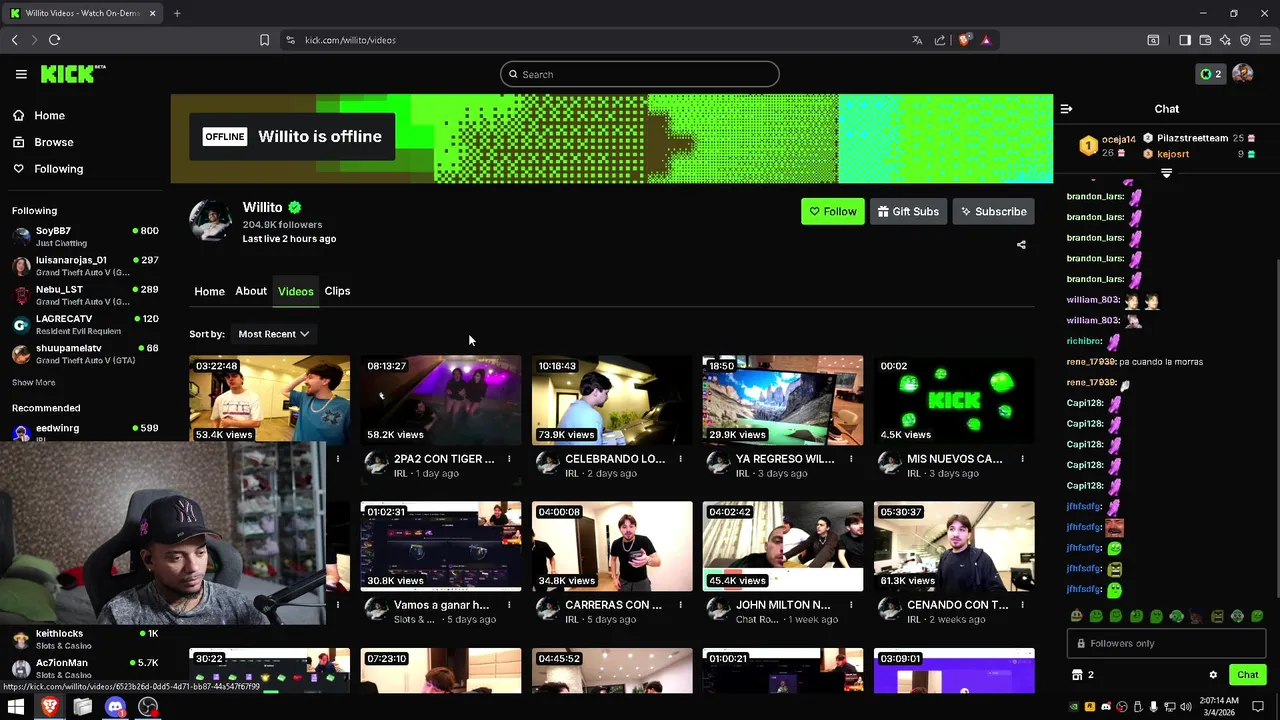Open the KICKs balance showing 2
This screenshot has width=1280, height=720.
coord(1210,74)
